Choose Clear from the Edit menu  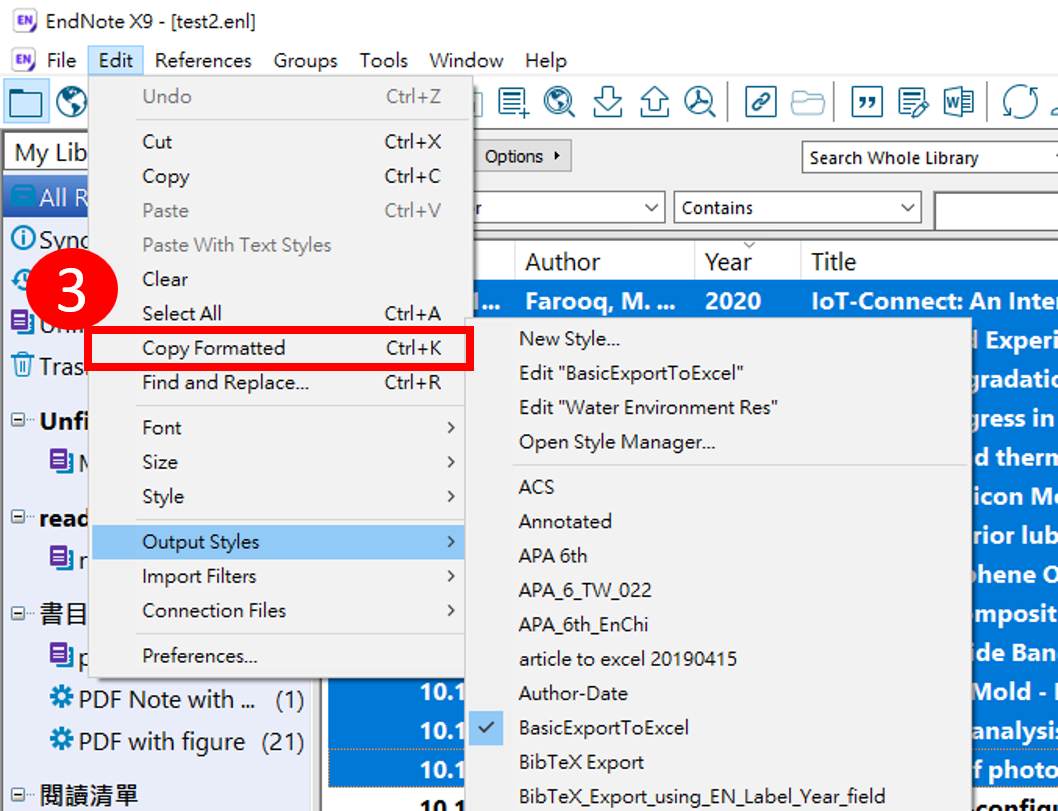[279, 279]
